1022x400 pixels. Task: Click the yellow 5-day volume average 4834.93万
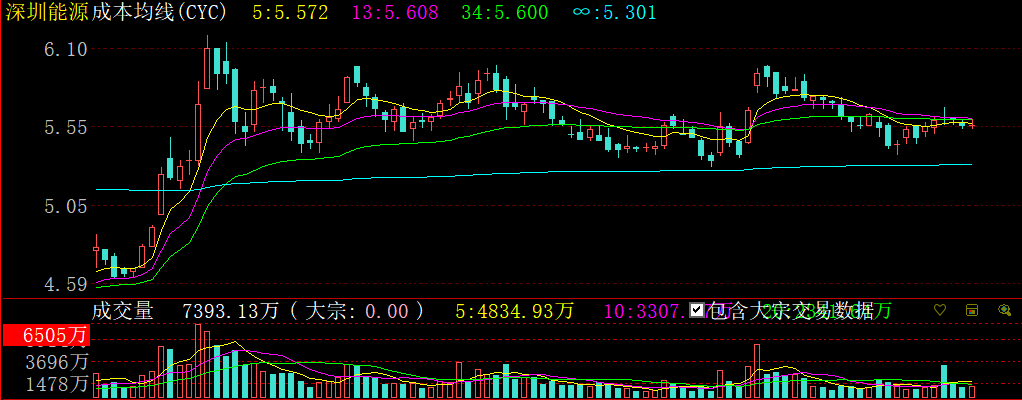point(514,311)
